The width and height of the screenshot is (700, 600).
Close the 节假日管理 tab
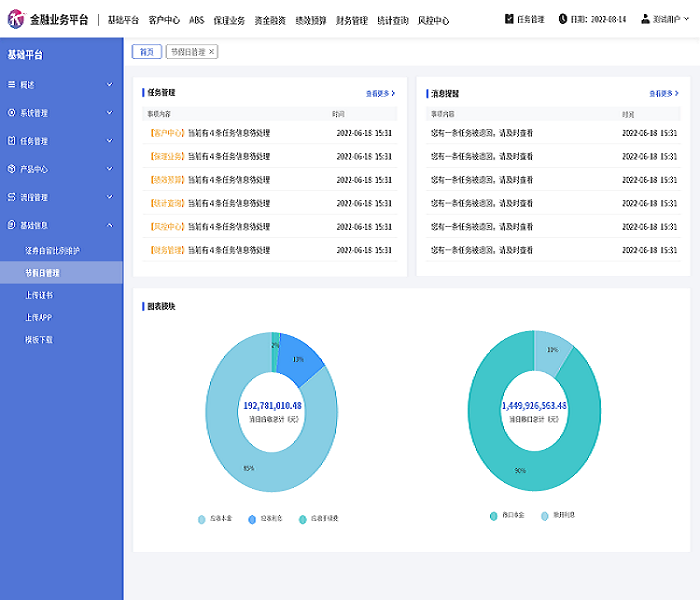tap(211, 51)
